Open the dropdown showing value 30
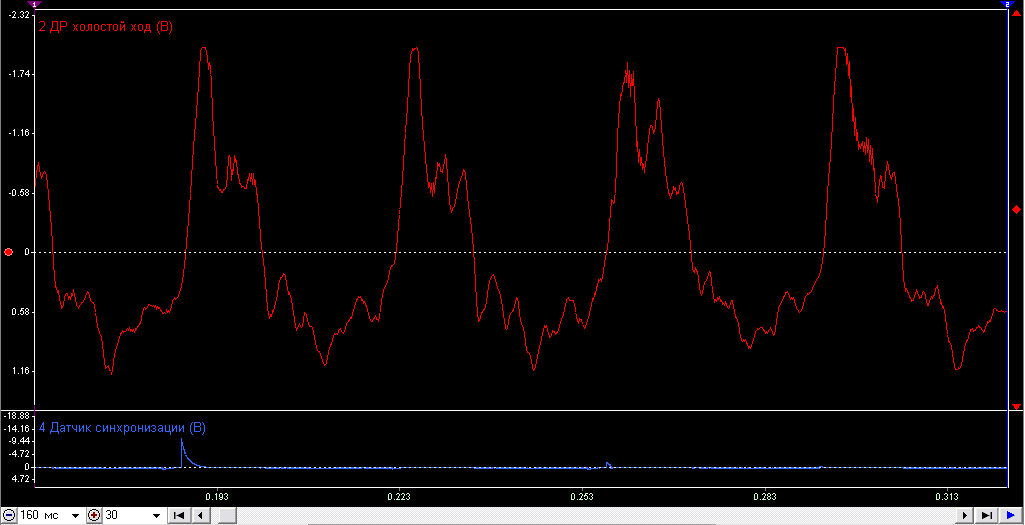1025x525 pixels. tap(156, 516)
